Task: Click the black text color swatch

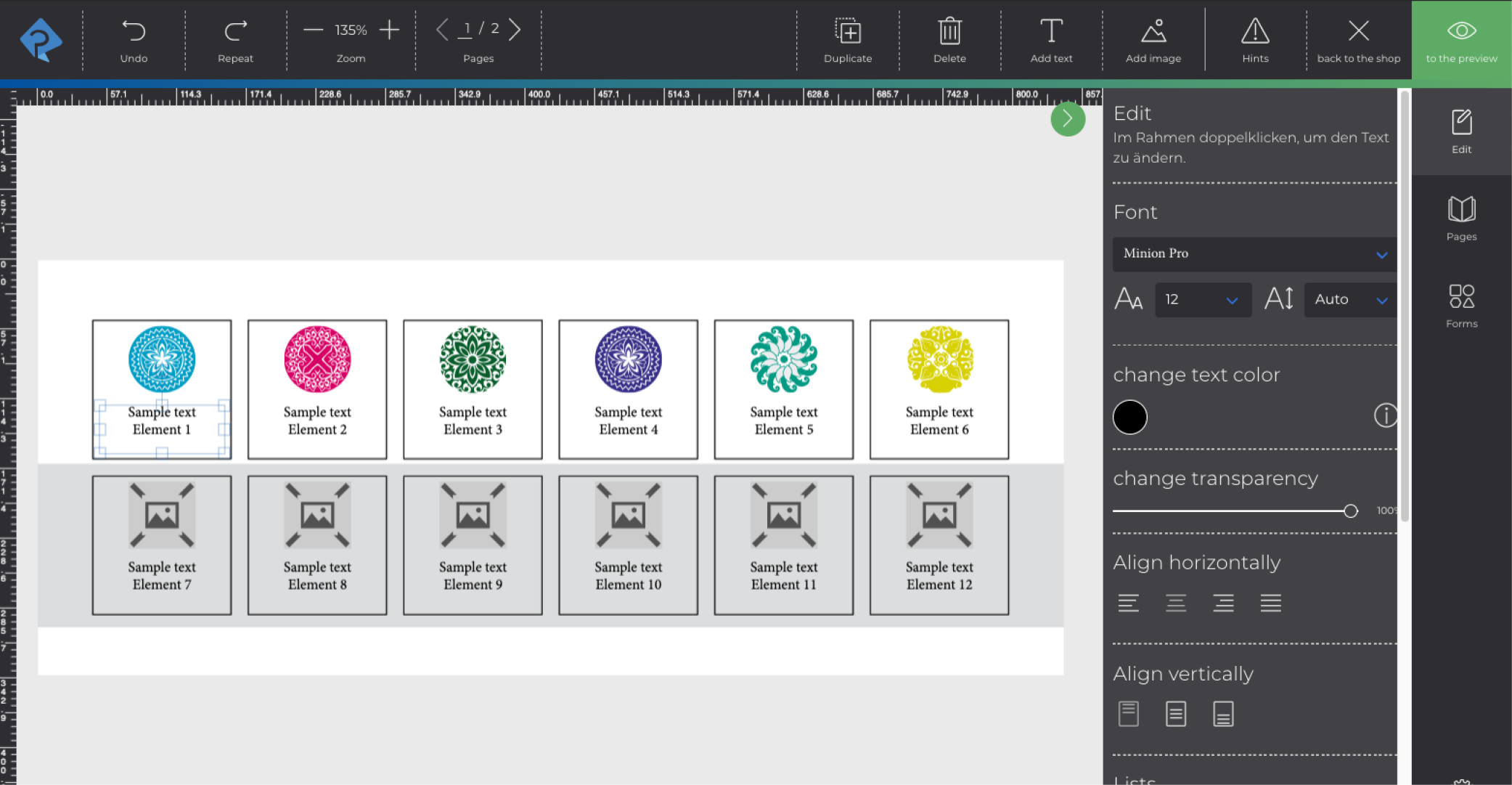Action: tap(1130, 418)
